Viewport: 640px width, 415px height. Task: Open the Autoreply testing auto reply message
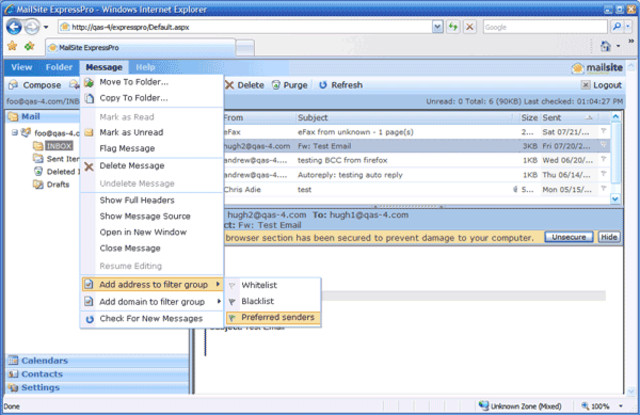pyautogui.click(x=416, y=175)
